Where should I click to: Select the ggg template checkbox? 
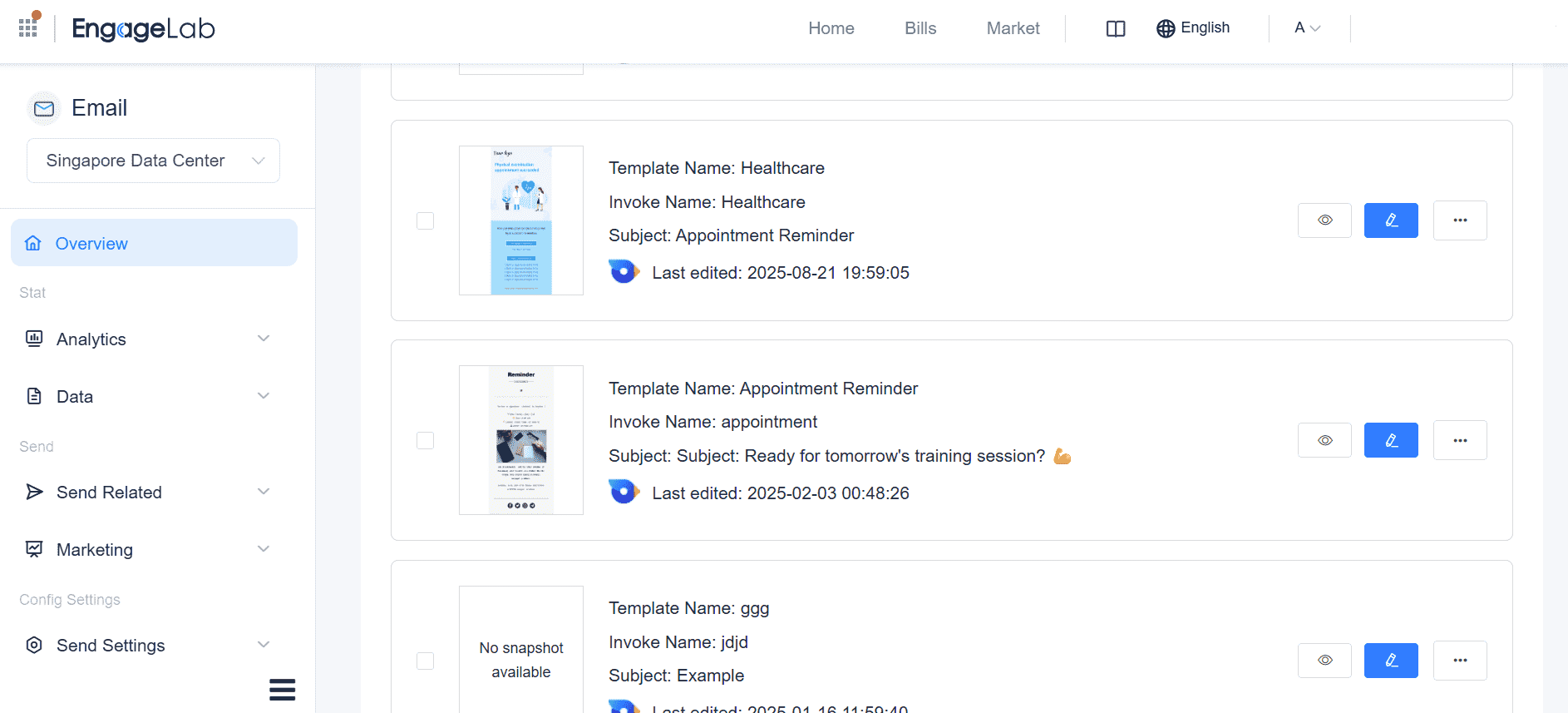point(425,661)
